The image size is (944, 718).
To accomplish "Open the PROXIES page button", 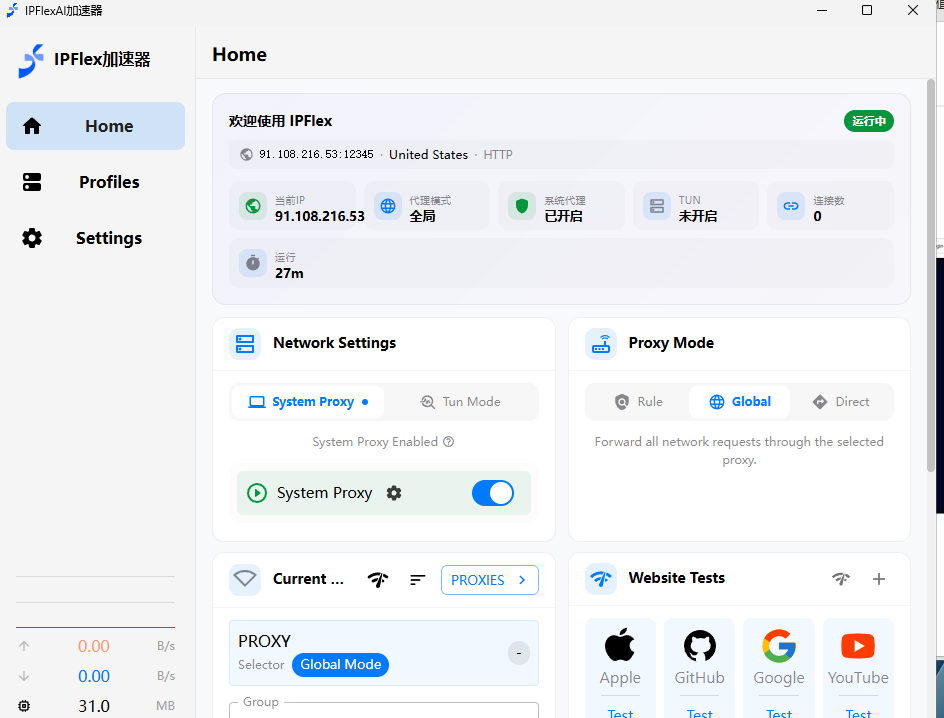I will 489,580.
